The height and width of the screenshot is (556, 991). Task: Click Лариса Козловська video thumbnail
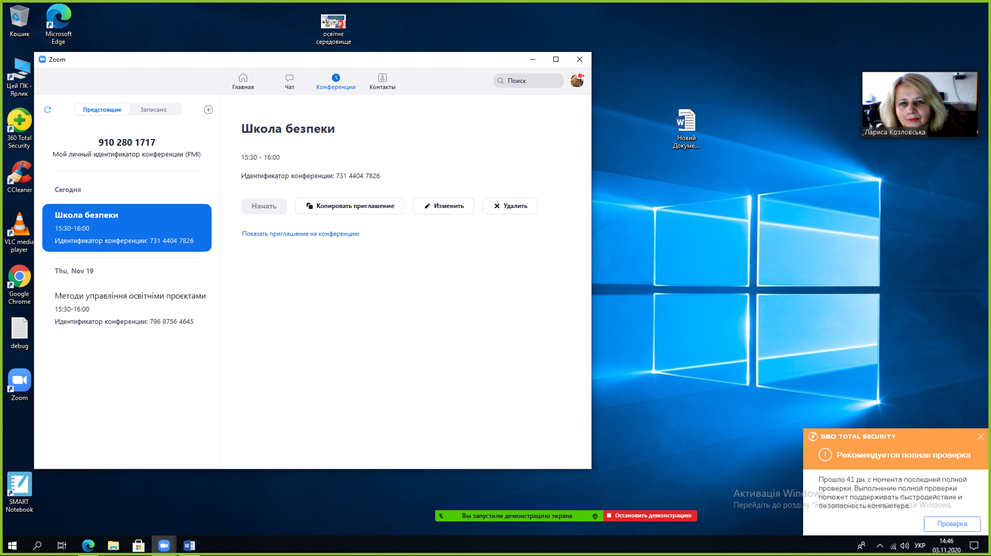pyautogui.click(x=920, y=104)
